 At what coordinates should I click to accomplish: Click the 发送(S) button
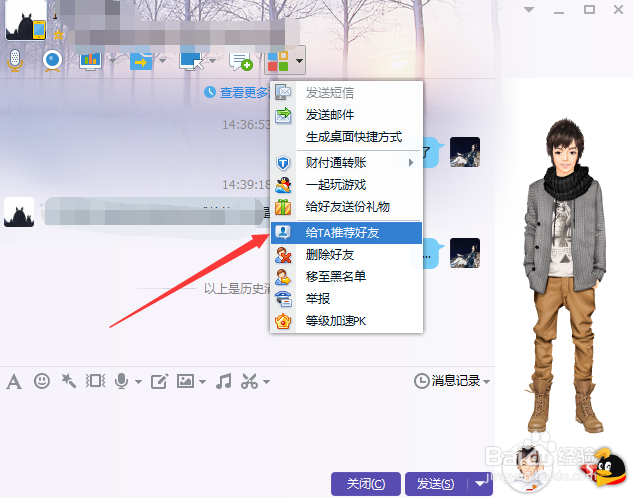[x=436, y=483]
